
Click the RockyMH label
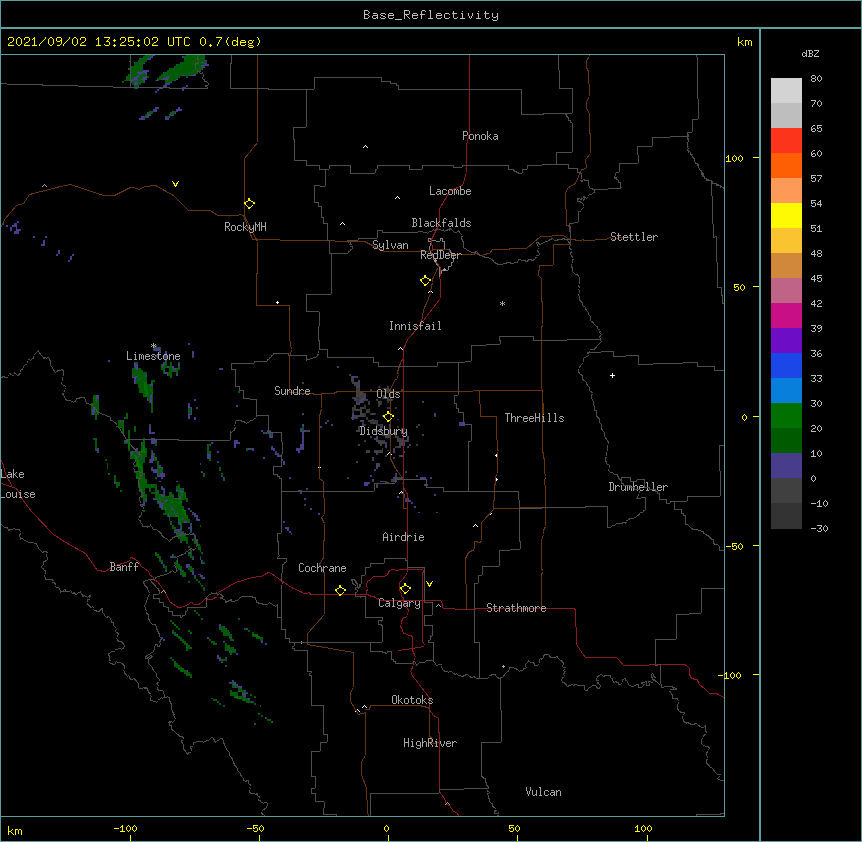(x=245, y=227)
